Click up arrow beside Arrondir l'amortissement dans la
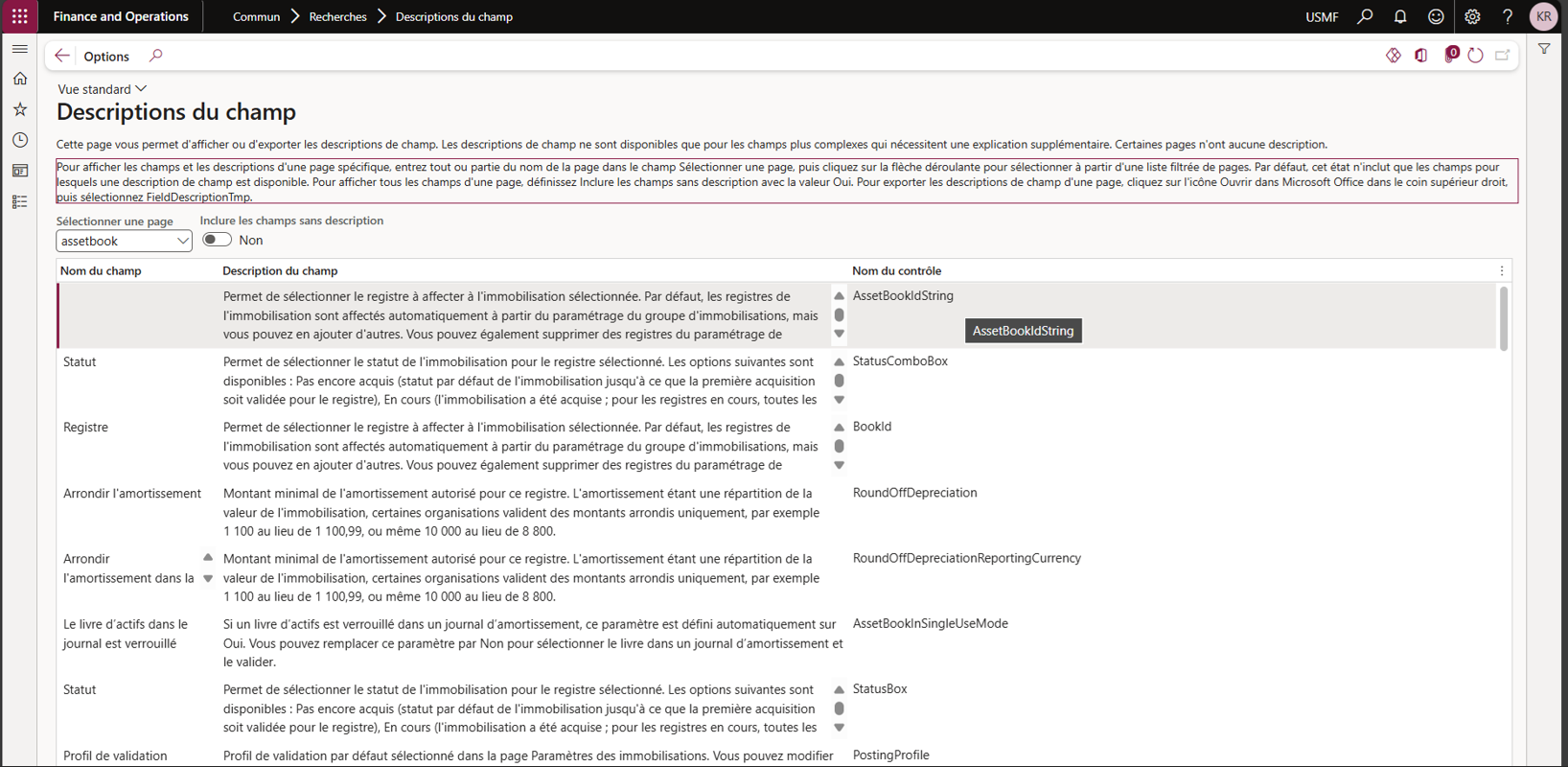Image resolution: width=1568 pixels, height=767 pixels. pyautogui.click(x=208, y=557)
